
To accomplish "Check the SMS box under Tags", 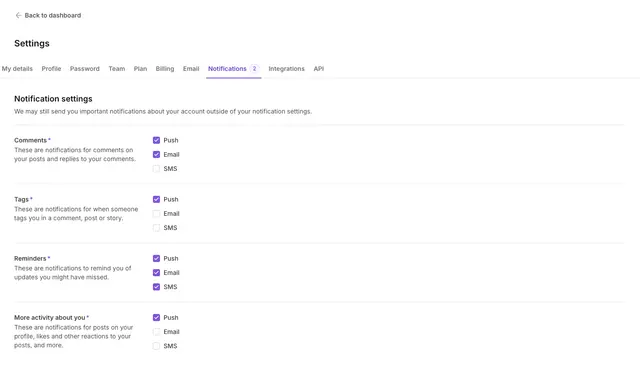I will (156, 228).
